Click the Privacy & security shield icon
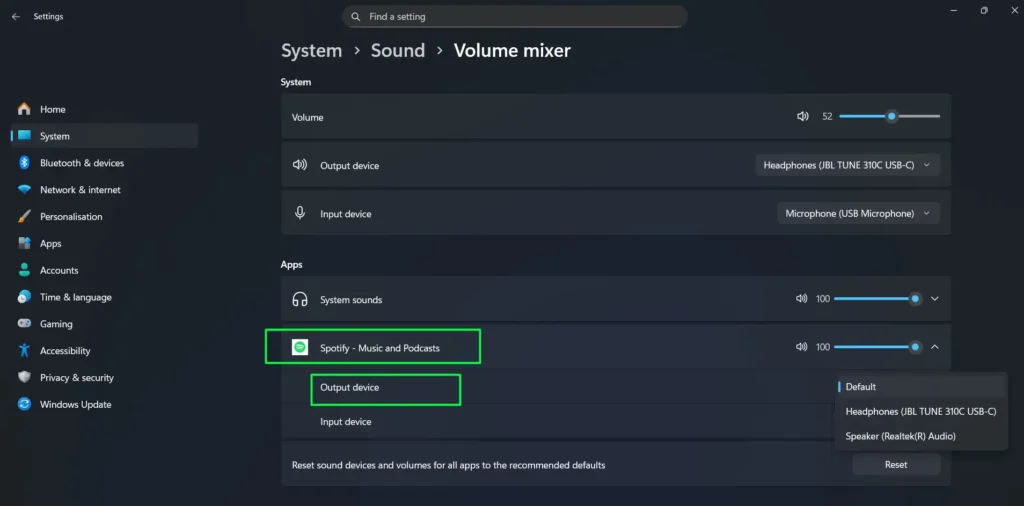This screenshot has width=1024, height=506. click(24, 377)
